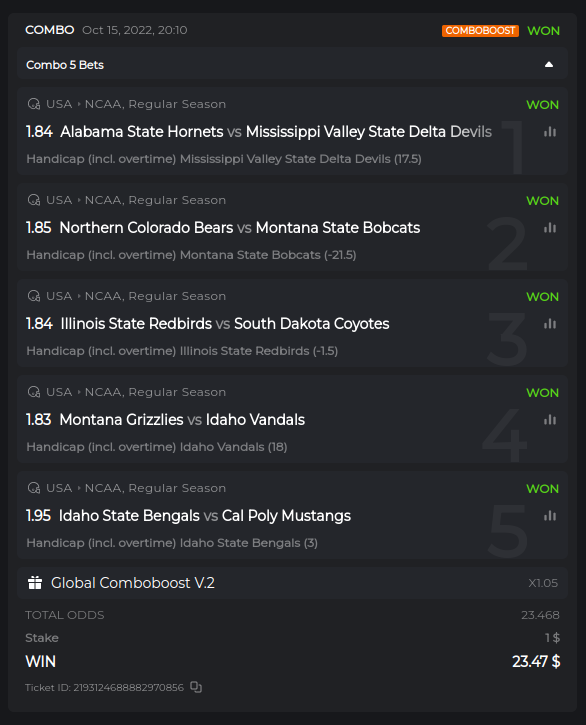Open Idaho State Bengals vs Cal Poly match

click(204, 516)
